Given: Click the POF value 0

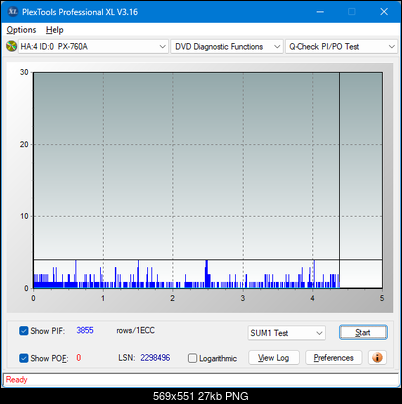Looking at the screenshot, I should tap(79, 358).
